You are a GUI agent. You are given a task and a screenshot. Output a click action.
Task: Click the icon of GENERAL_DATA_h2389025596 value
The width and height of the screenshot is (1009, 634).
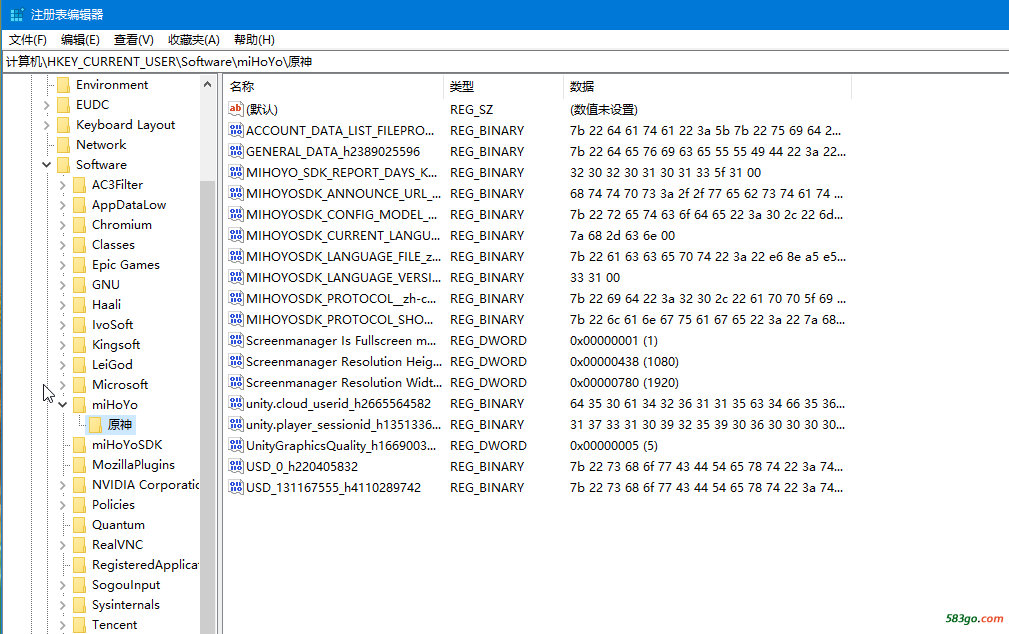pyautogui.click(x=236, y=151)
